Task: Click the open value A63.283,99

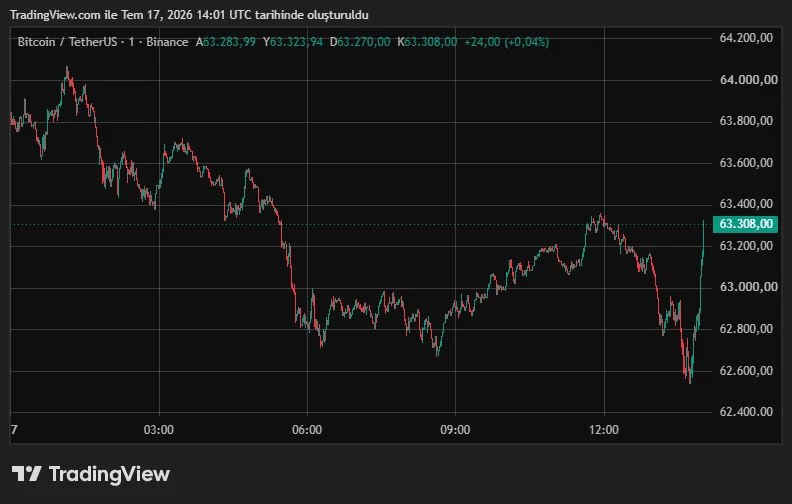Action: point(225,42)
